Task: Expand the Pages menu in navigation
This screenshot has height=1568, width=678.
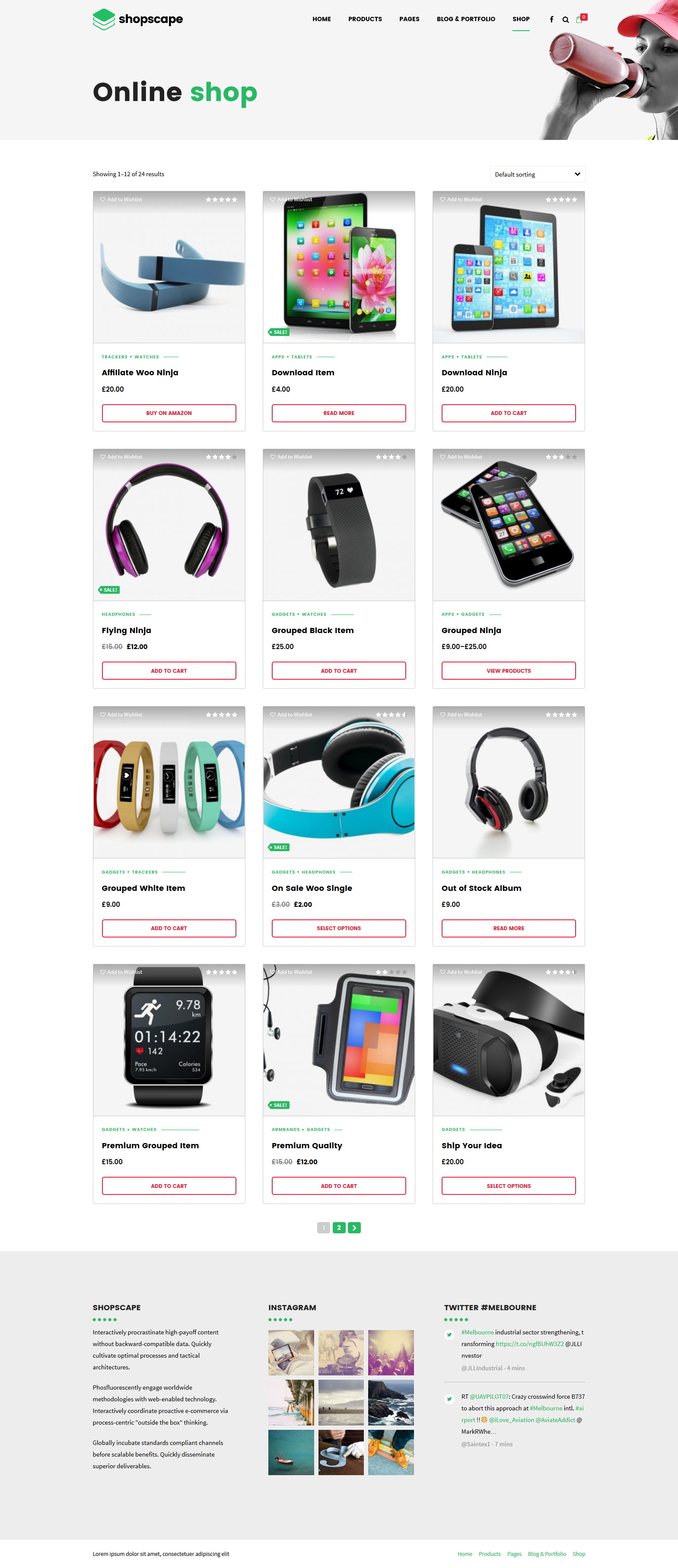Action: [409, 19]
